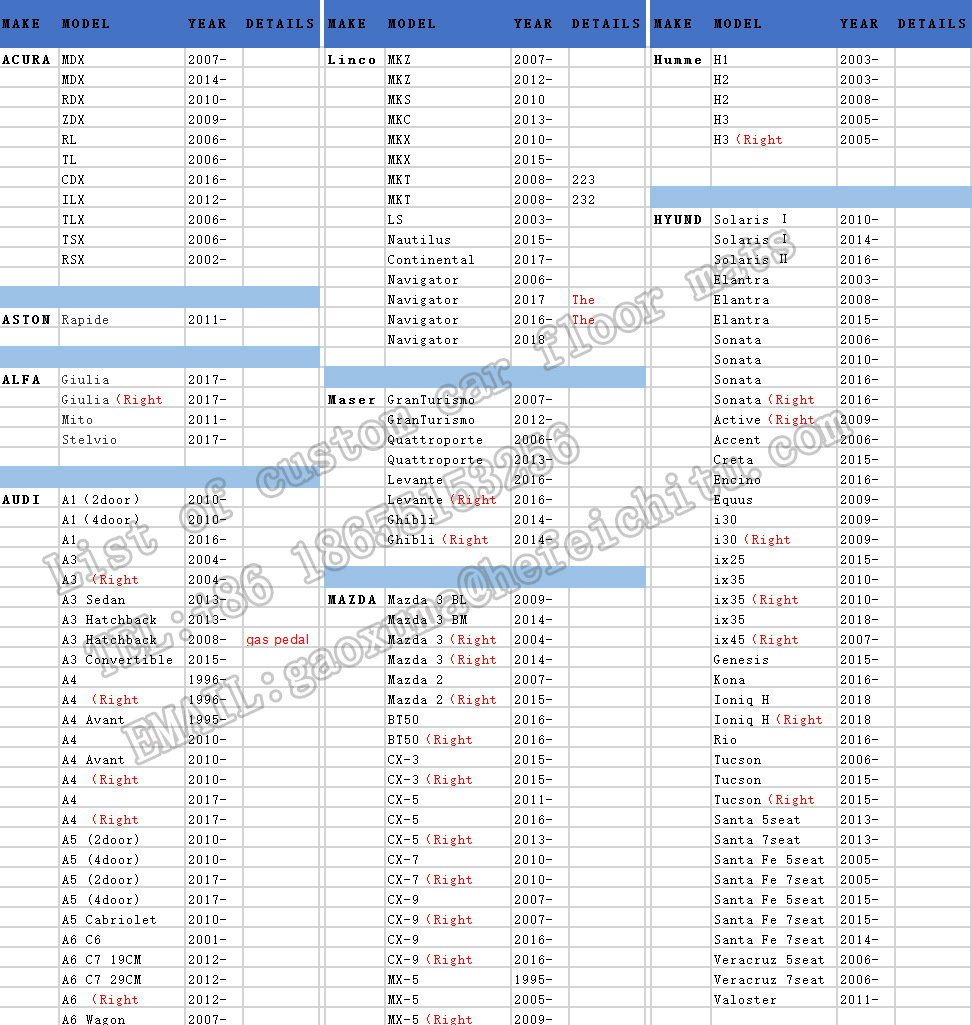The height and width of the screenshot is (1025, 972).
Task: Select the Veracruz 5seat model cell
Action: pos(774,960)
